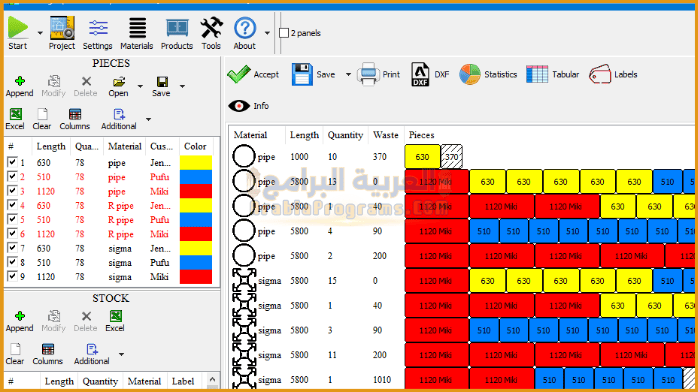Image resolution: width=698 pixels, height=392 pixels.
Task: Uncheck piece row 5 checkbox
Action: [x=12, y=219]
